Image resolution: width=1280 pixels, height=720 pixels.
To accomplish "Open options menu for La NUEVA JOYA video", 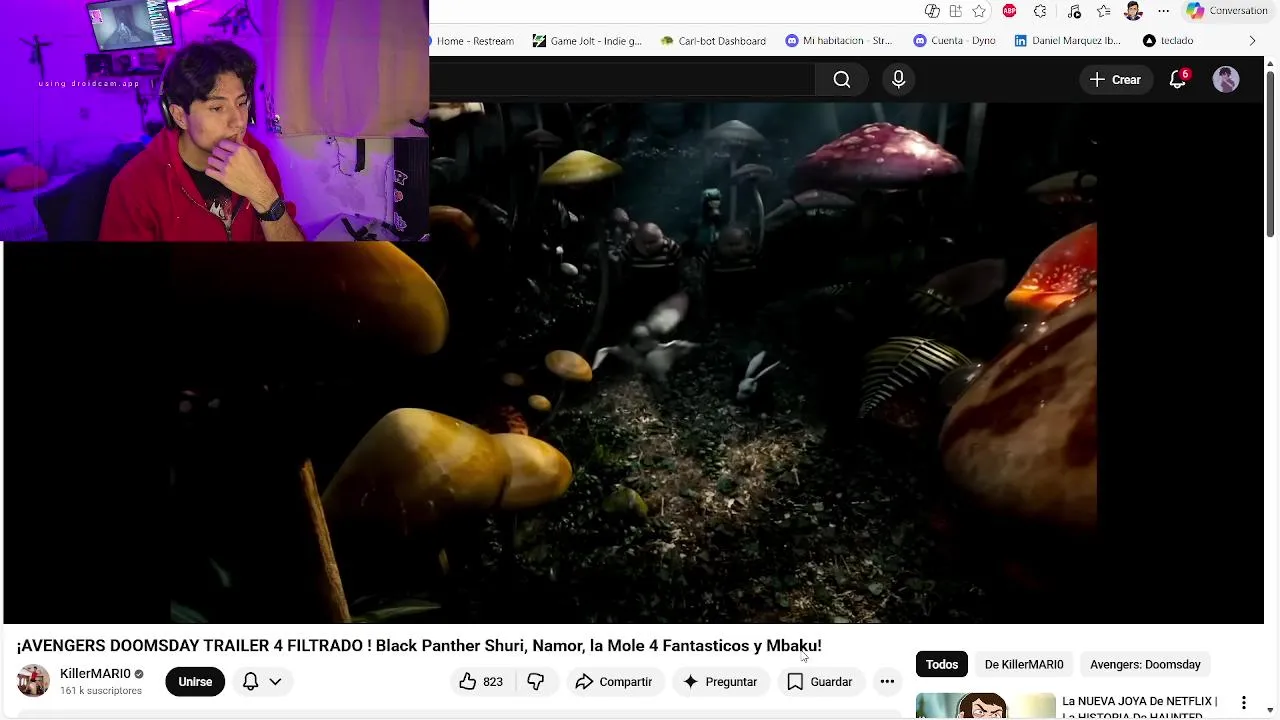I will [1244, 703].
